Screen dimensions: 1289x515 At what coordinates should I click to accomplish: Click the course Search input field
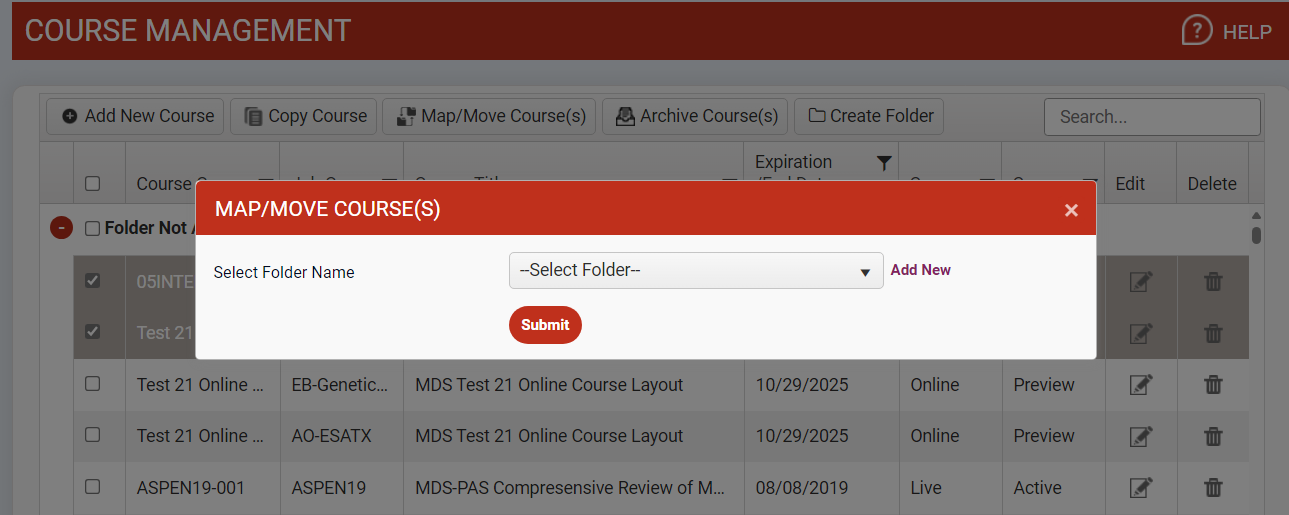coord(1151,117)
